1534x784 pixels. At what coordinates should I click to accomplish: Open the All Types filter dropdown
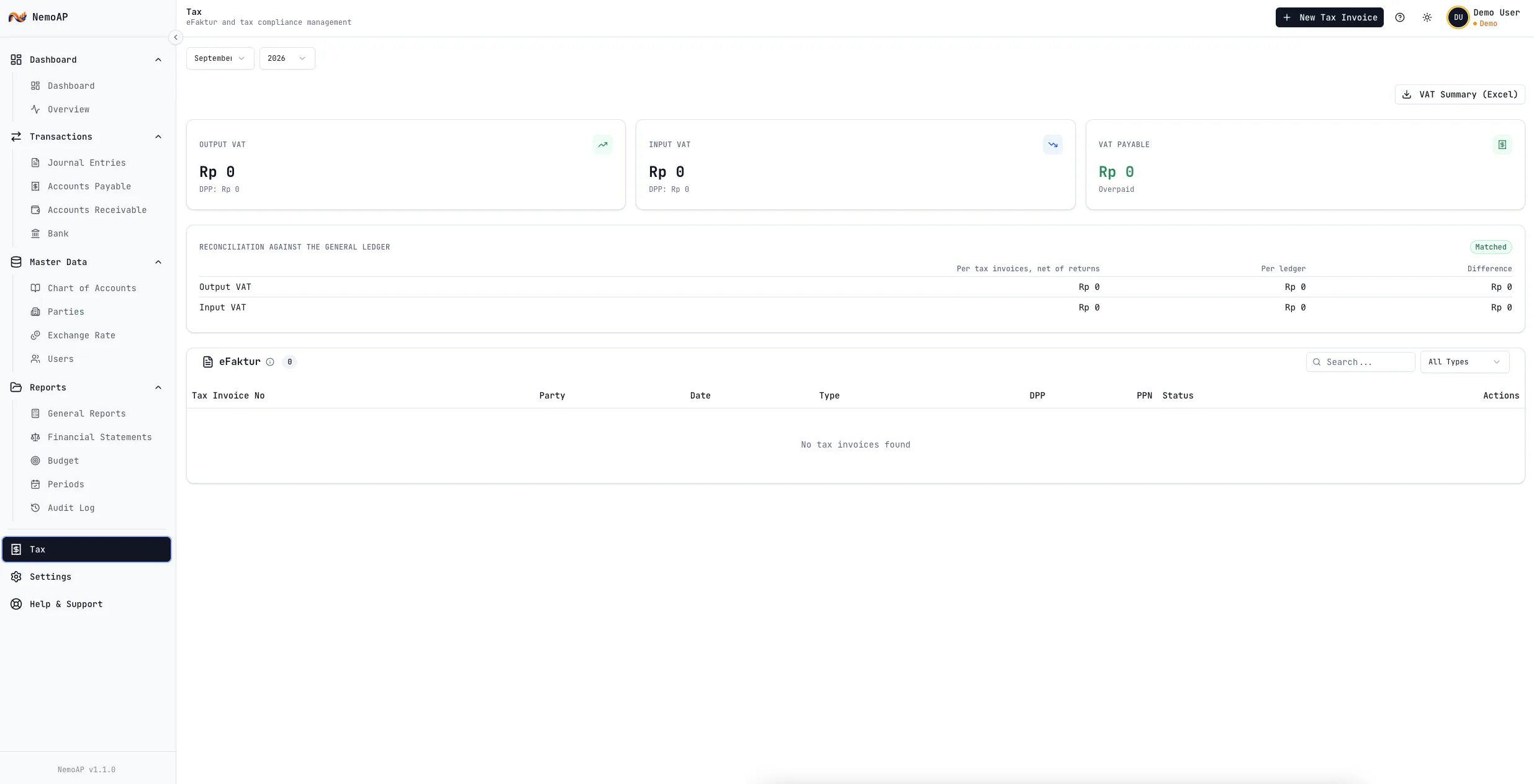tap(1464, 362)
